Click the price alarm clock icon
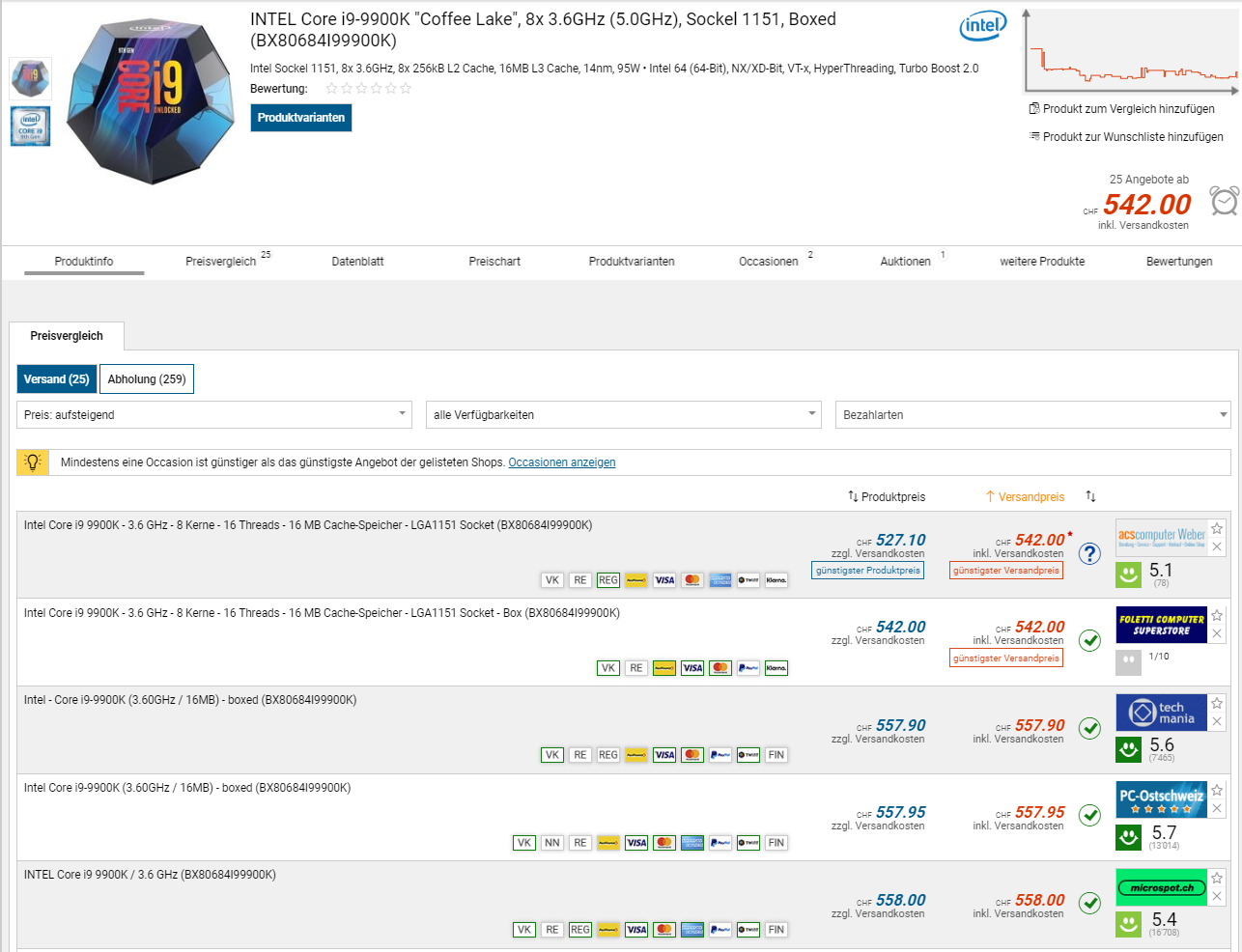This screenshot has height=952, width=1242. (1225, 201)
